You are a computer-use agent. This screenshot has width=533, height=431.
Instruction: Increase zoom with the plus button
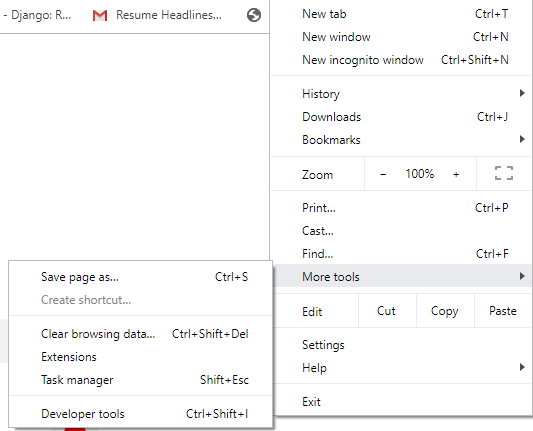(x=456, y=174)
